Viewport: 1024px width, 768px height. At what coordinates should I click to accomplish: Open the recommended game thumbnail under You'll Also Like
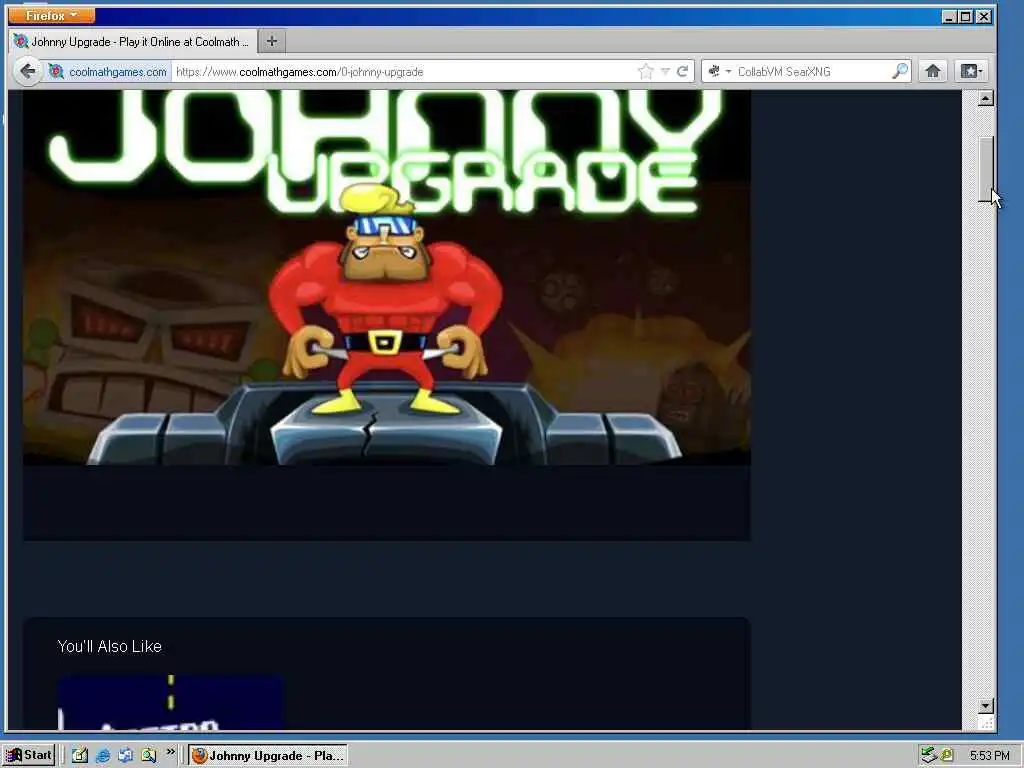(x=171, y=703)
